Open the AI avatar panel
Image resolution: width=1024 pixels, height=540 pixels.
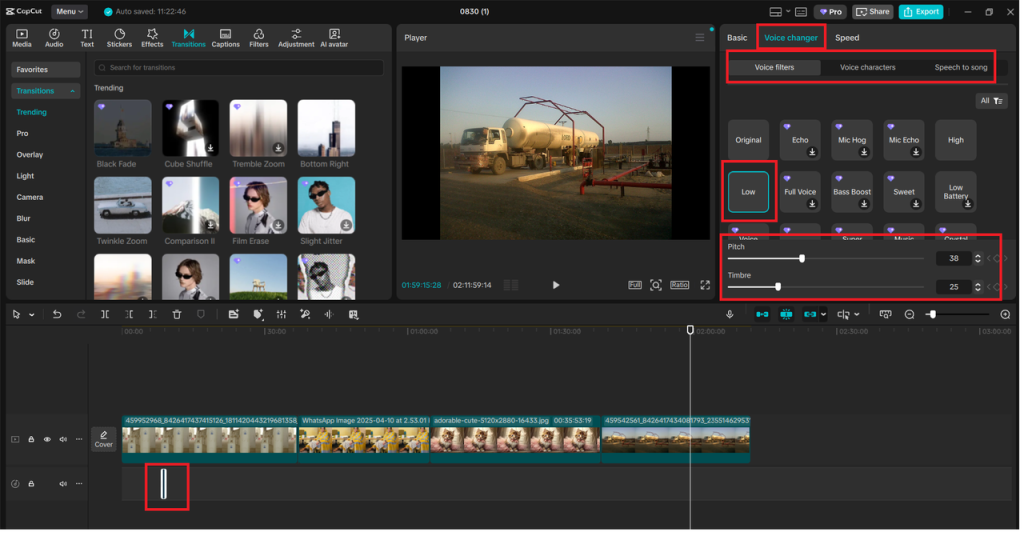[334, 38]
